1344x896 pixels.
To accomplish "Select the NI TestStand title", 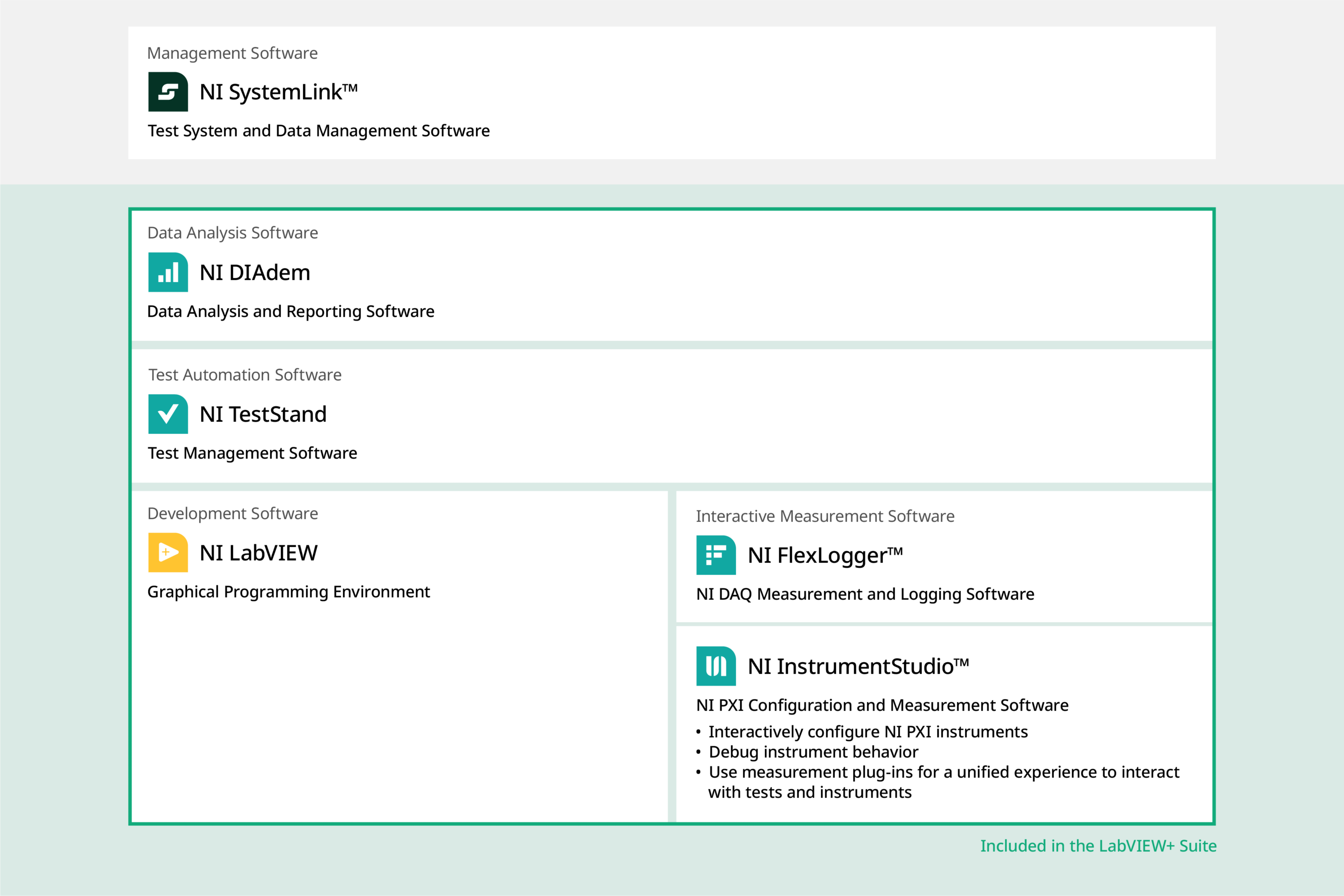I will pyautogui.click(x=263, y=414).
